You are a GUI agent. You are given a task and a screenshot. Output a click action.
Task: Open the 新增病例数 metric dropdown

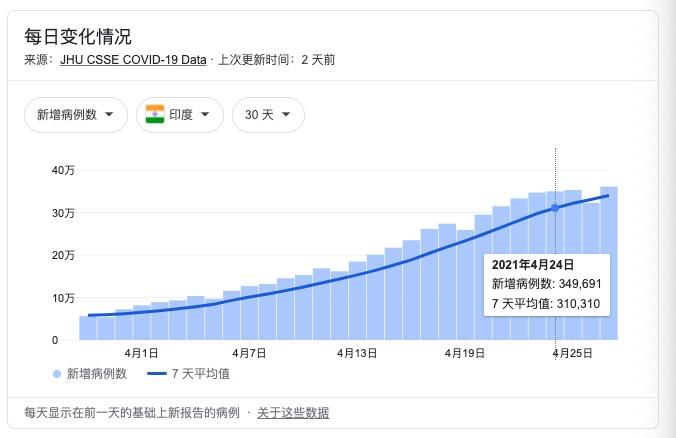(x=75, y=115)
